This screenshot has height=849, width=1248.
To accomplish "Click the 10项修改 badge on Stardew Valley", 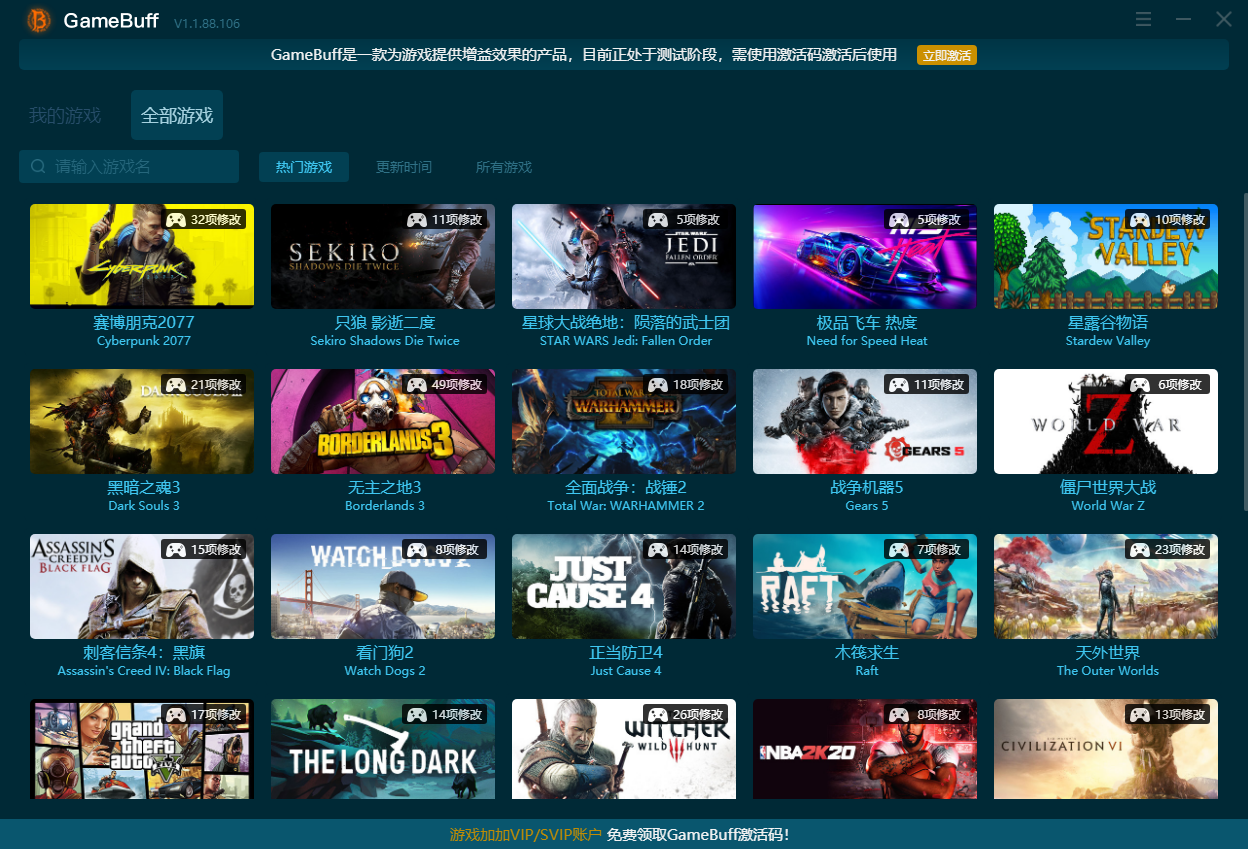I will [x=1168, y=219].
